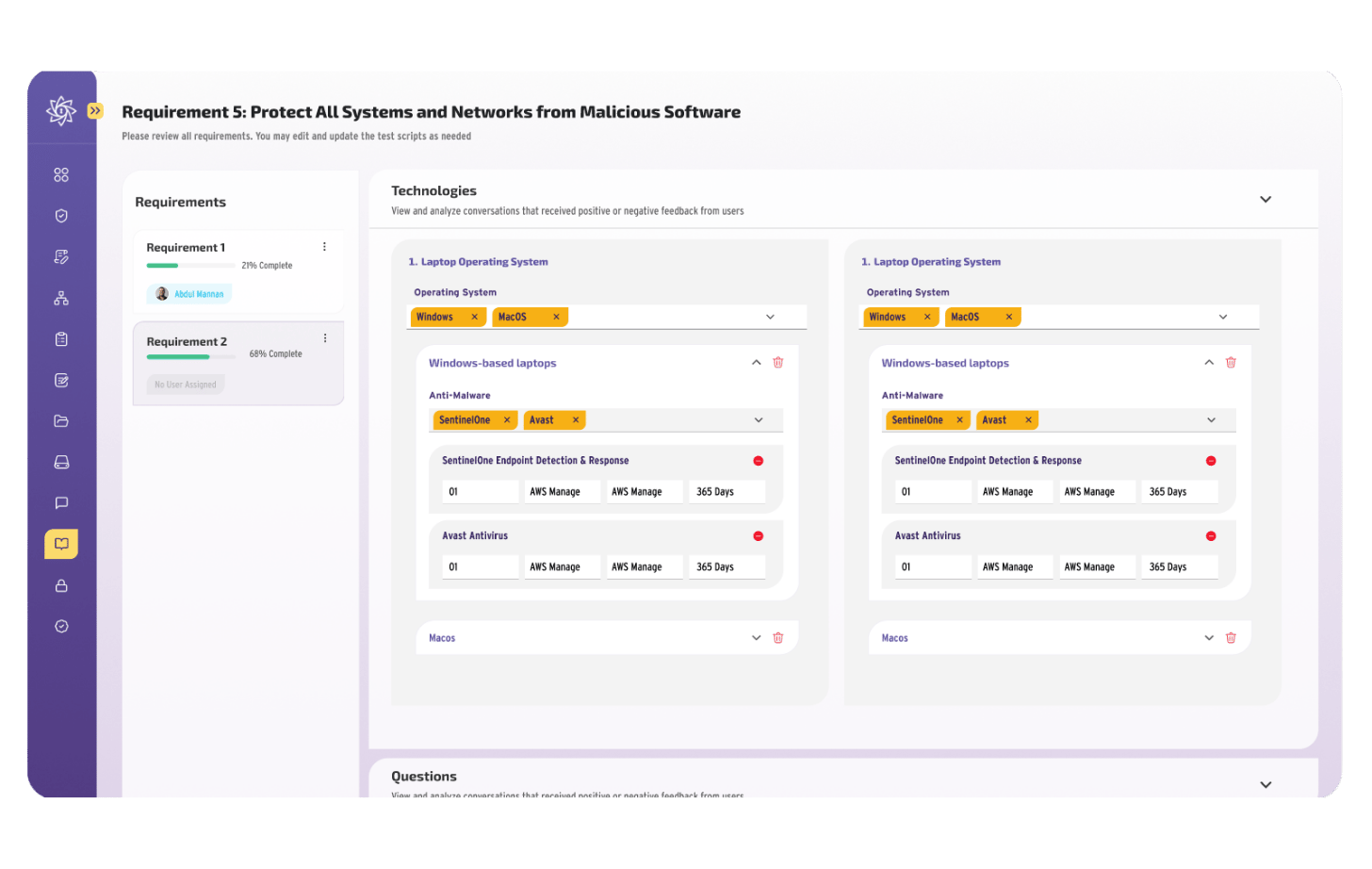
Task: Open the hierarchy network icon in sidebar
Action: tap(61, 299)
